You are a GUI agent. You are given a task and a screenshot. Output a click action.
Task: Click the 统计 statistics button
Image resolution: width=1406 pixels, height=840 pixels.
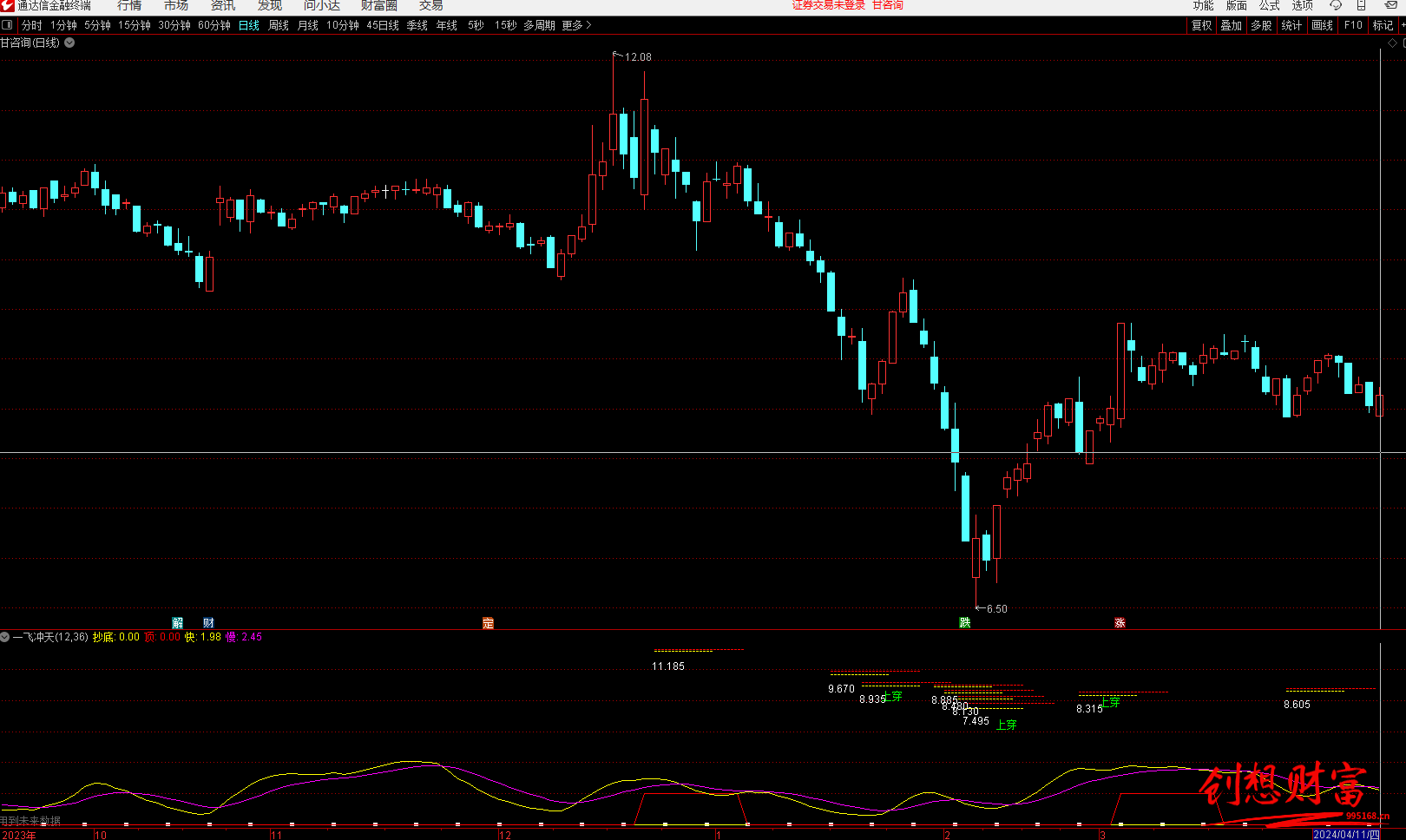tap(1291, 25)
